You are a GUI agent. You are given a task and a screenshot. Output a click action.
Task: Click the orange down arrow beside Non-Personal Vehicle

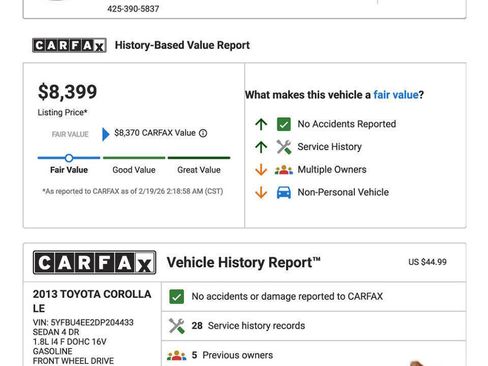tap(261, 192)
